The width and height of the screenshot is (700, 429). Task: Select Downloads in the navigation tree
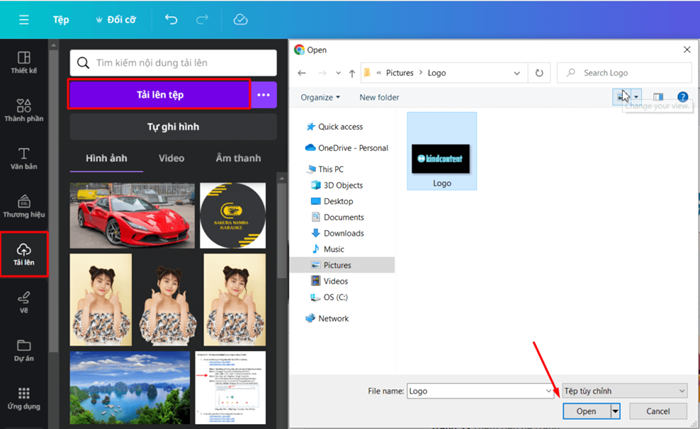(343, 233)
